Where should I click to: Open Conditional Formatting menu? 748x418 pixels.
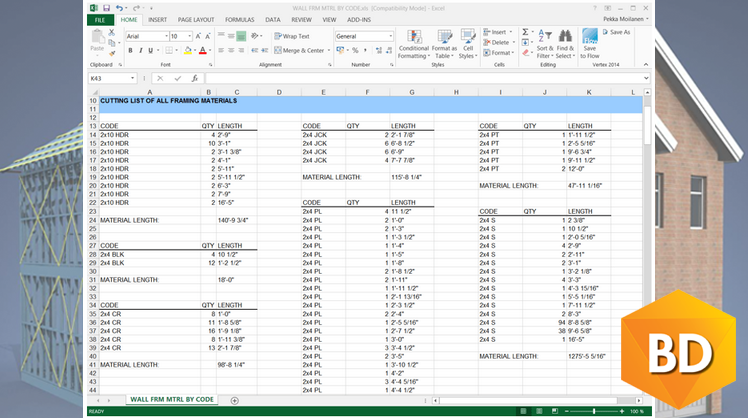(414, 44)
